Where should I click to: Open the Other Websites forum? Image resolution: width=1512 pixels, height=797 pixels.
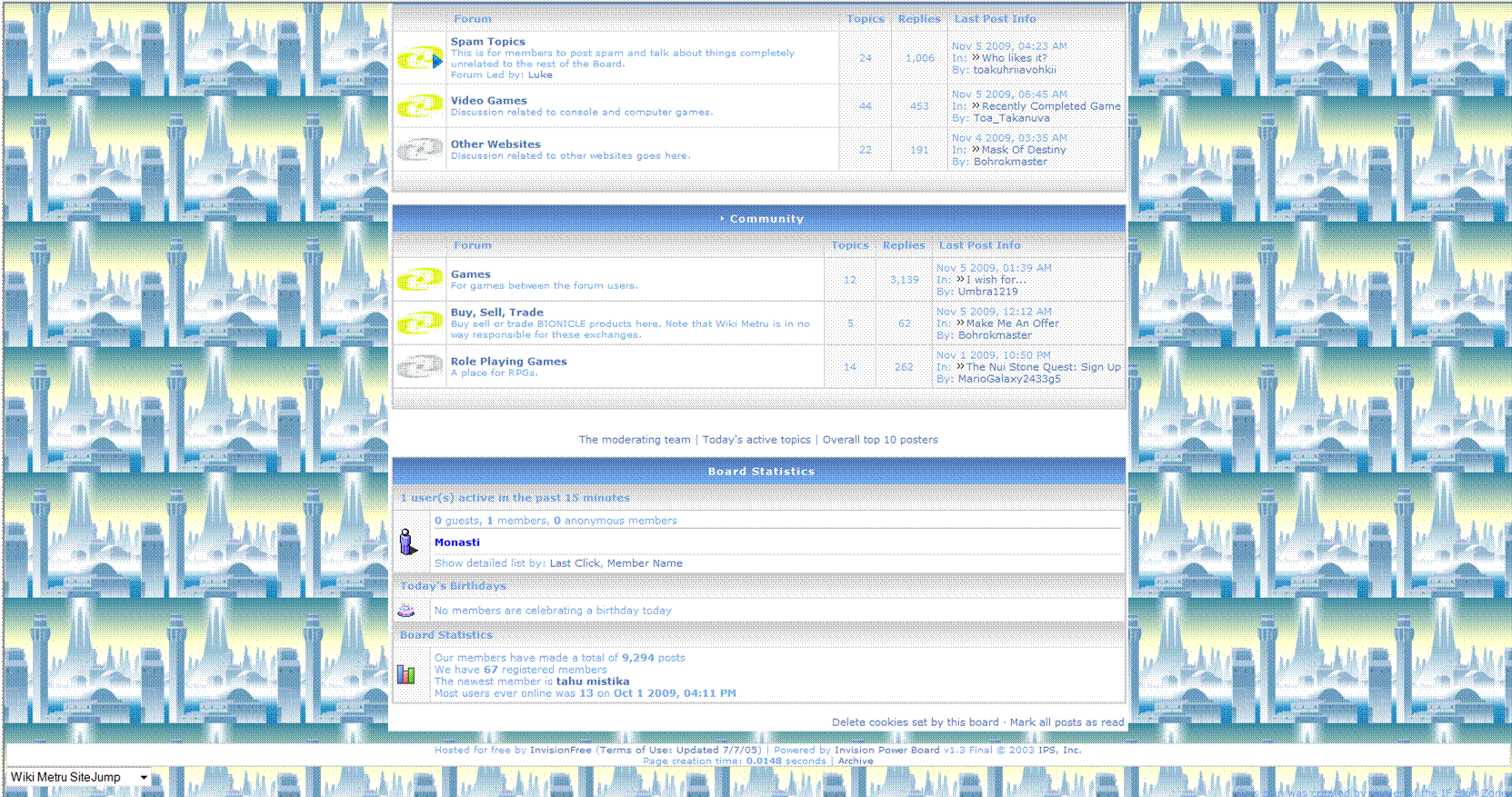tap(496, 144)
